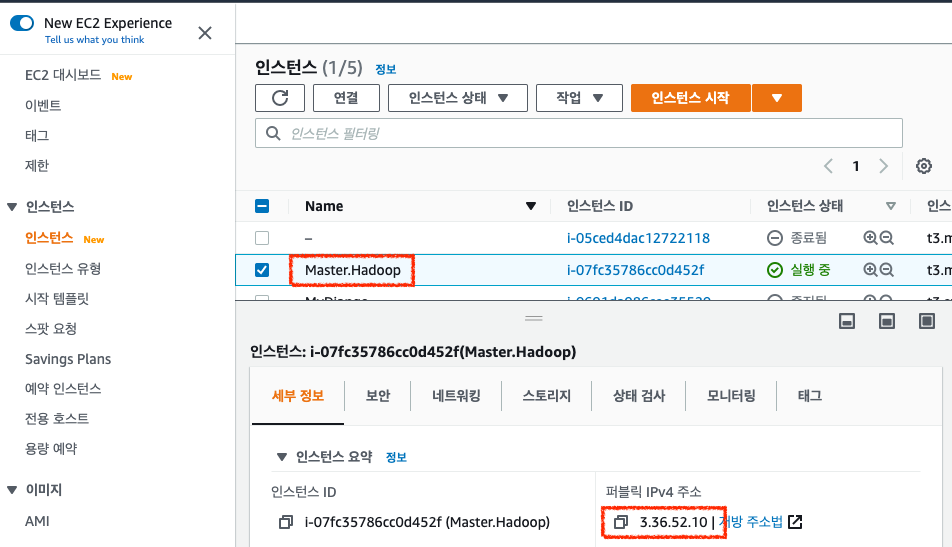Toggle the select-all instances checkbox
952x547 pixels.
pyautogui.click(x=262, y=206)
